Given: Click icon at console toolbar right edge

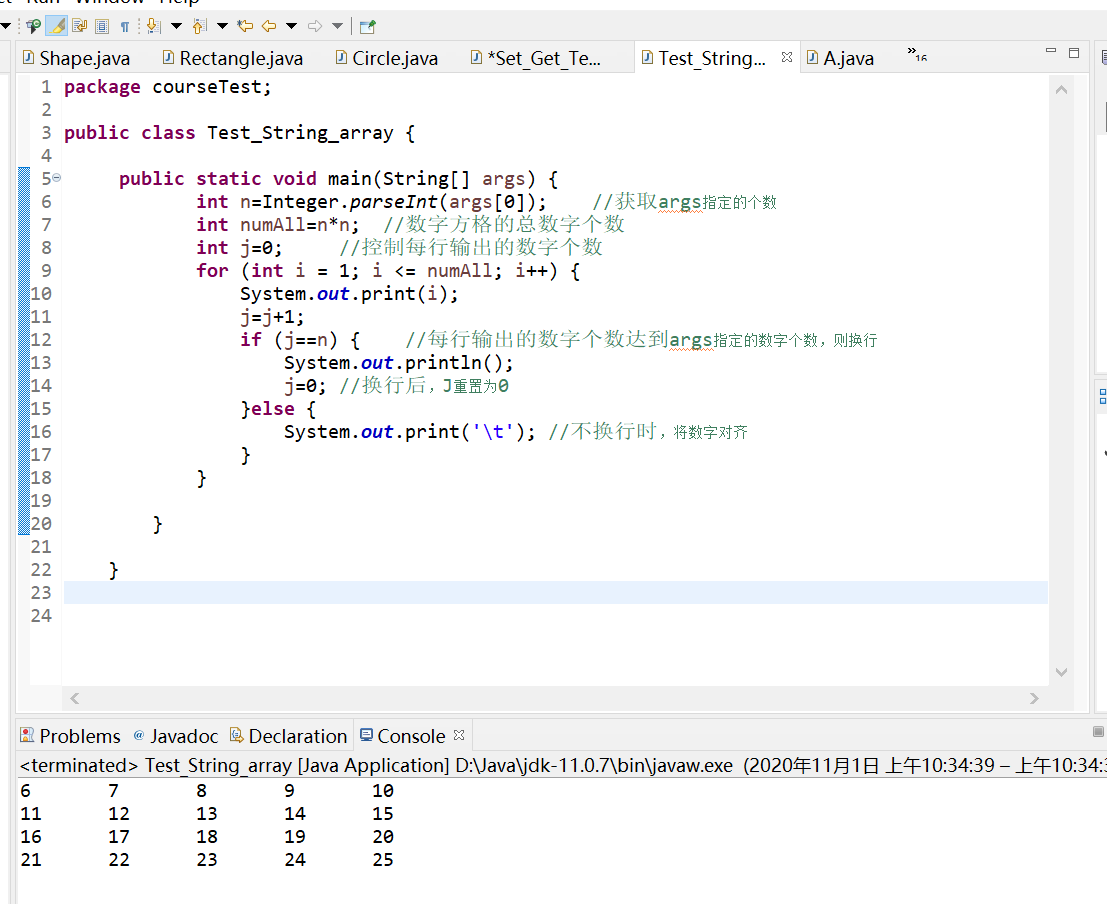Looking at the screenshot, I should coord(1099,732).
